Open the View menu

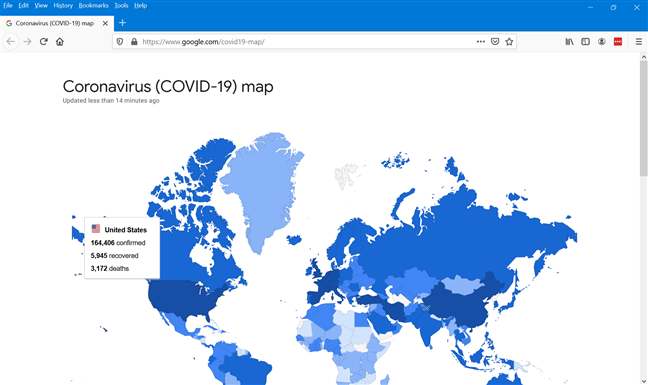41,5
